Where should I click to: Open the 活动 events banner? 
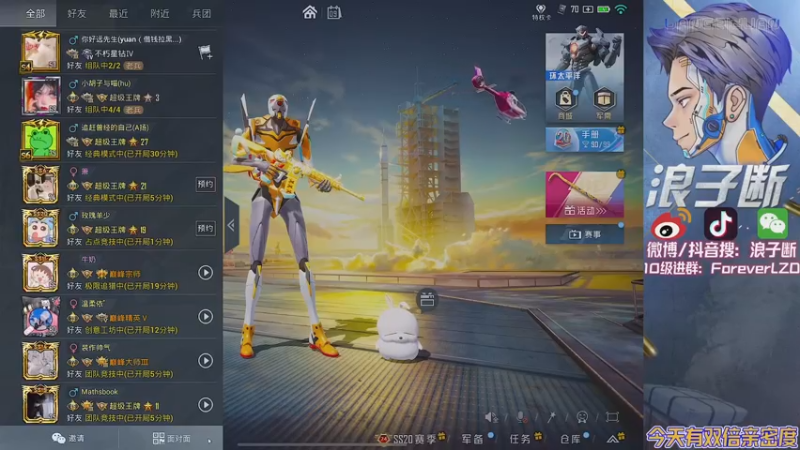(x=585, y=195)
